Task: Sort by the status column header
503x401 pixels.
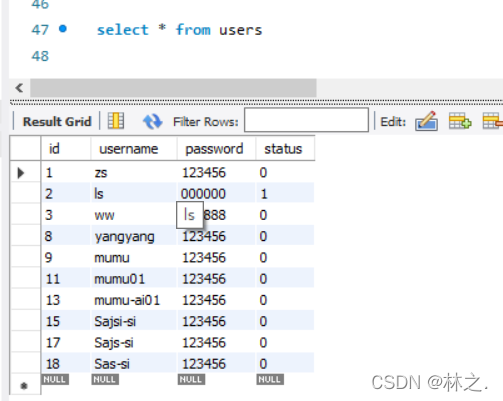Action: coord(285,149)
